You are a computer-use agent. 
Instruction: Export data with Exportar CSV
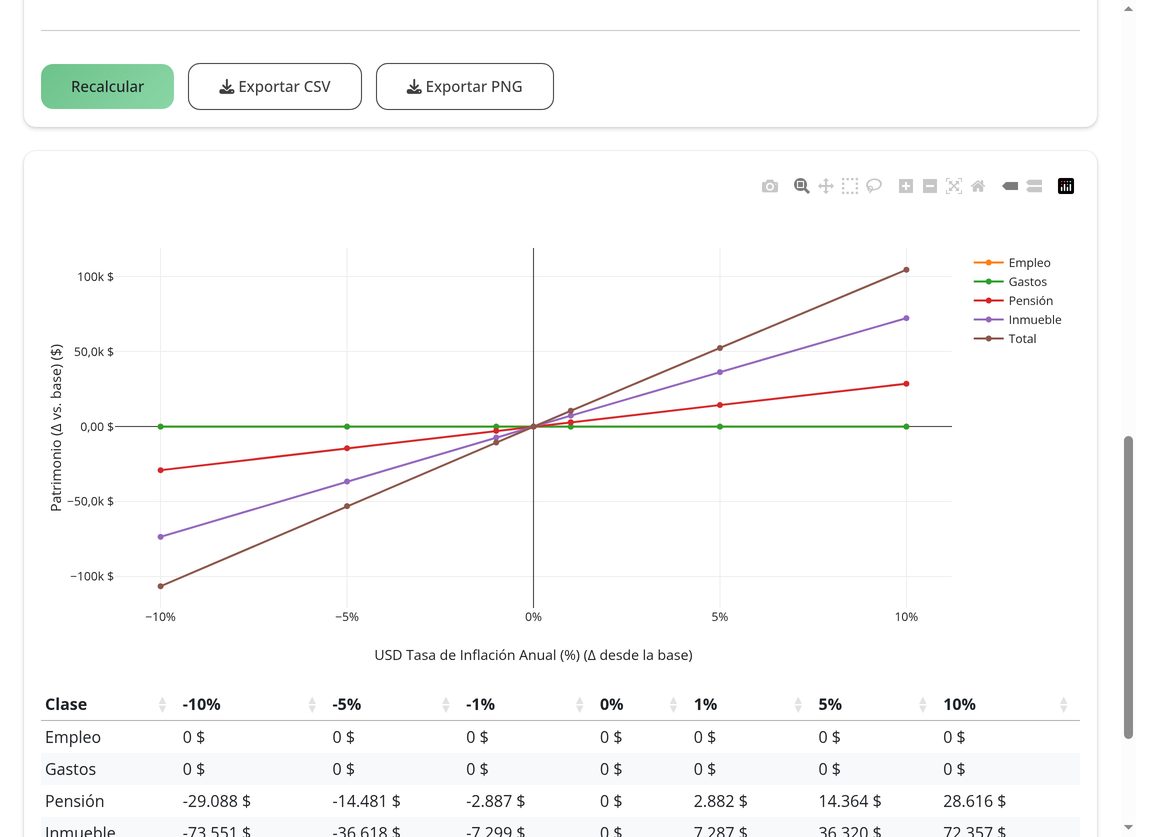(274, 87)
